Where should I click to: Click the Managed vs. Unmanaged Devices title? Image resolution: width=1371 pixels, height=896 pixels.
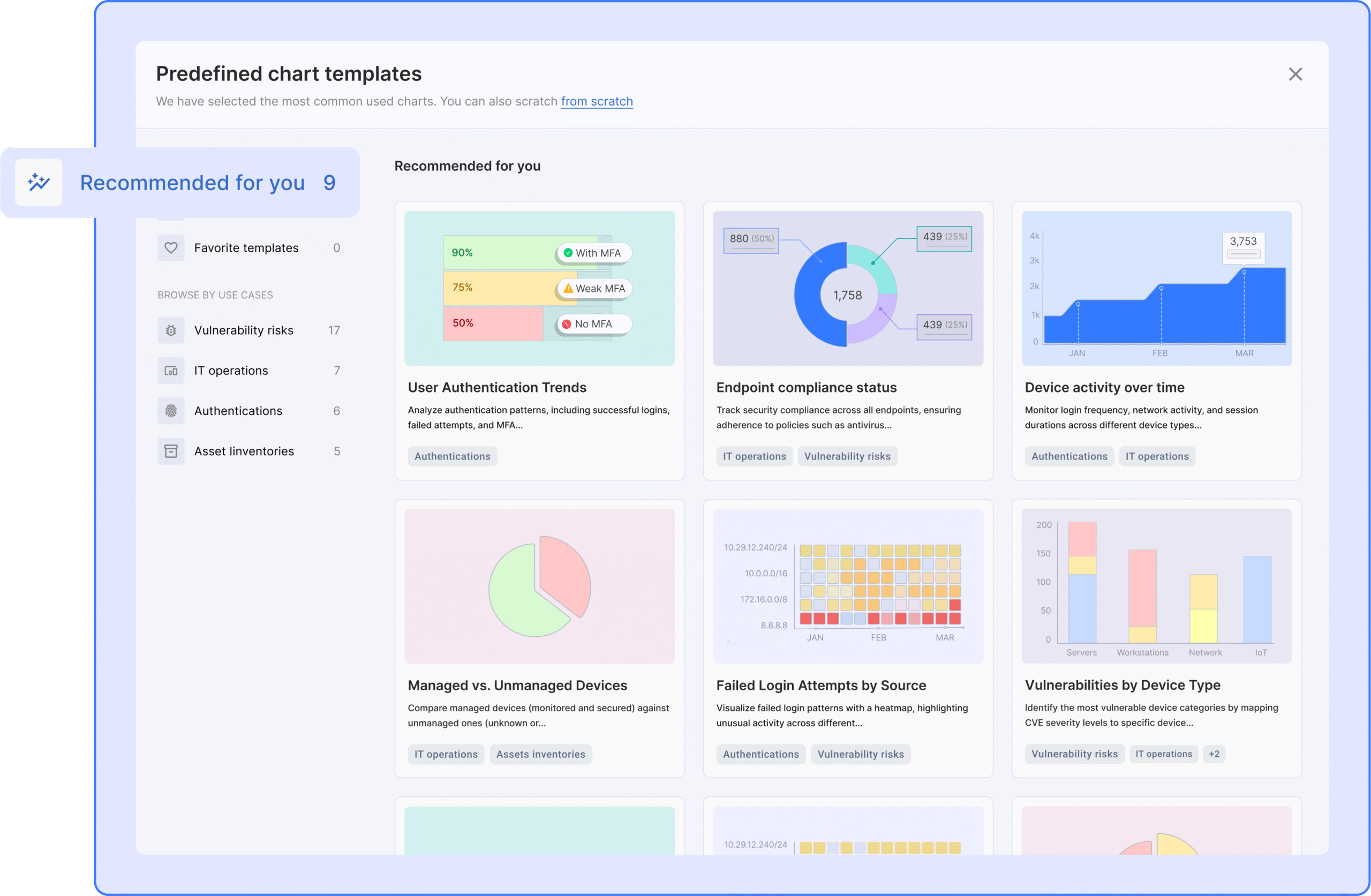(517, 685)
